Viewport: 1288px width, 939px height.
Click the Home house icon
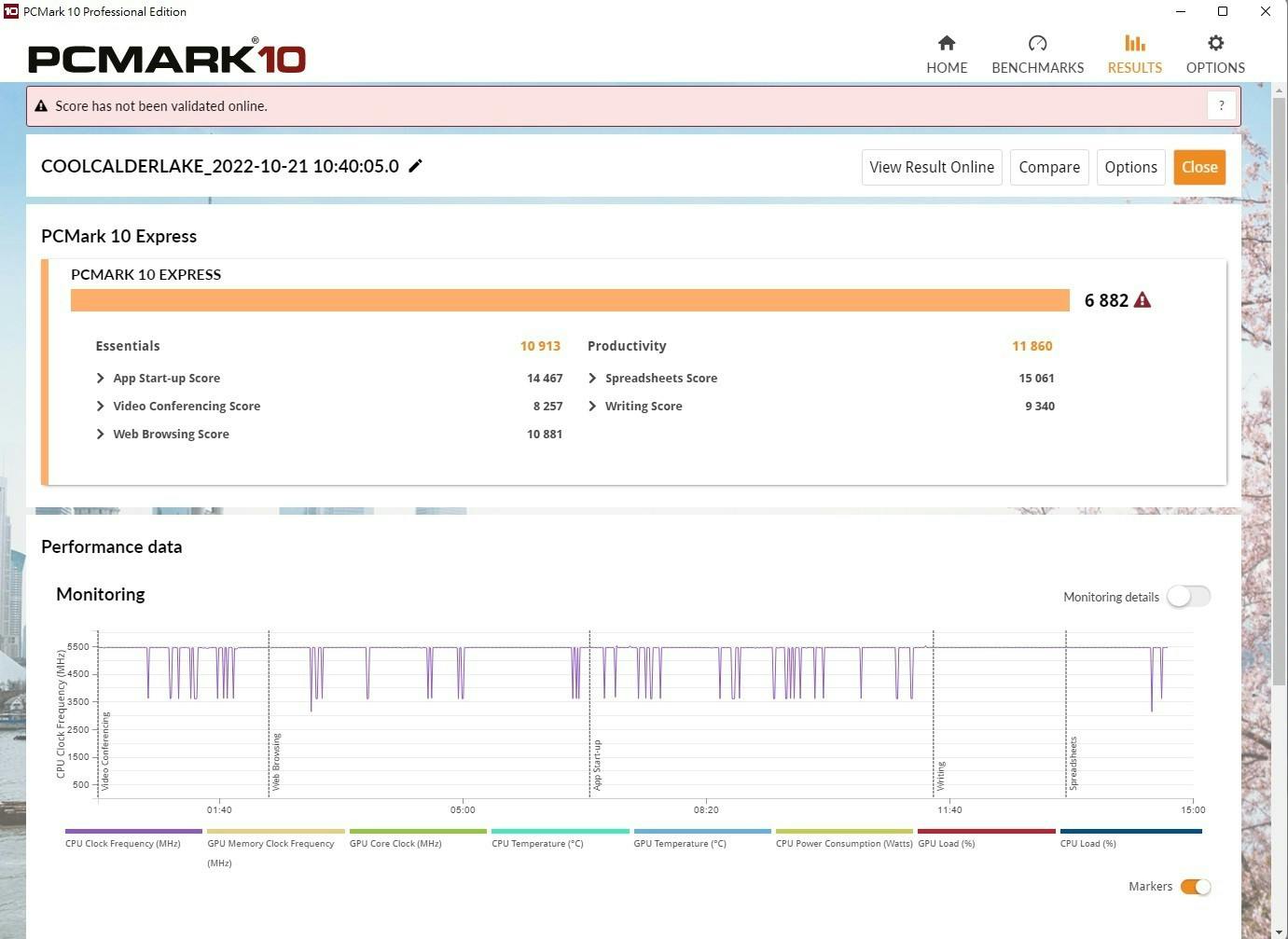[946, 44]
